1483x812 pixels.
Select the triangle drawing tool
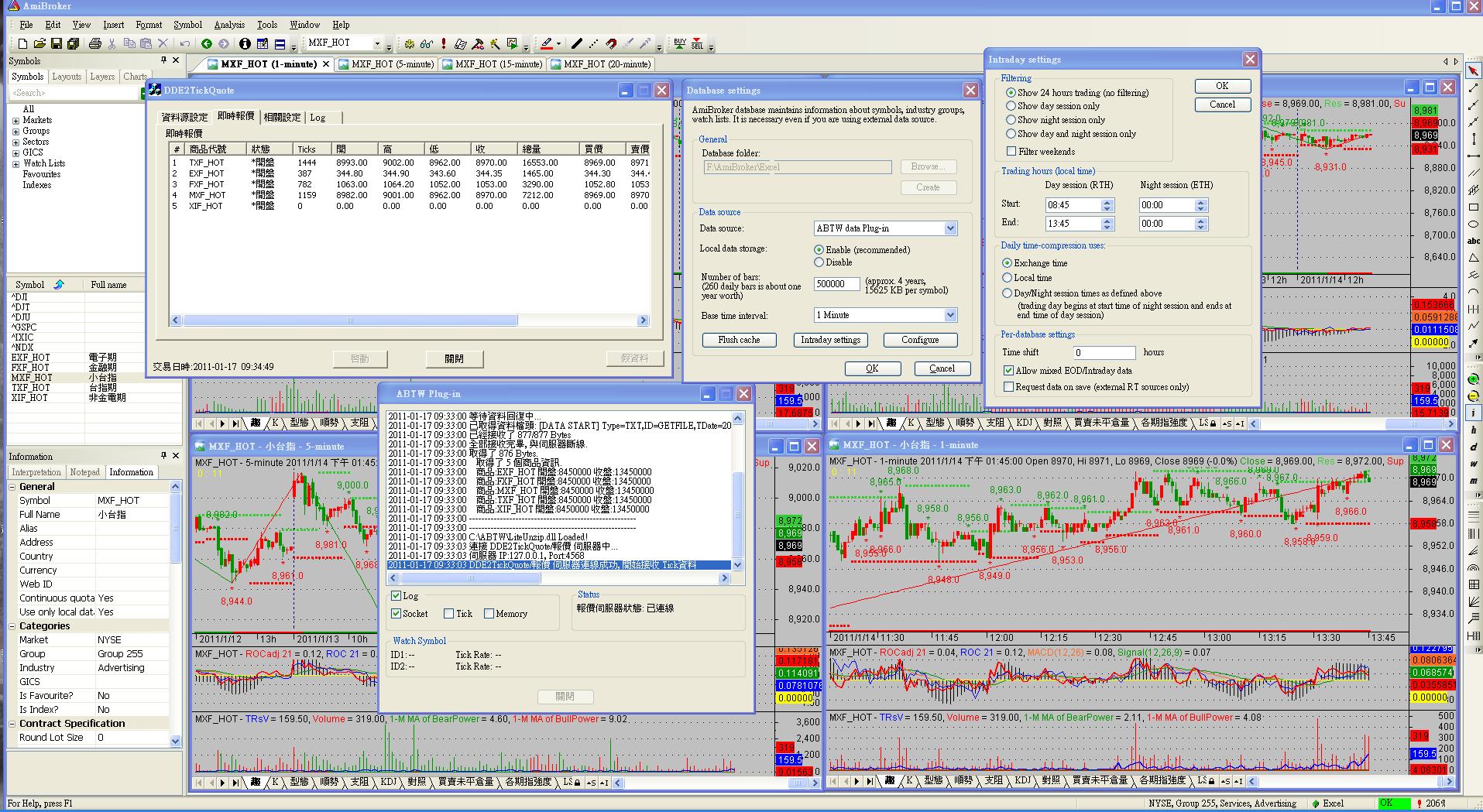(1474, 259)
